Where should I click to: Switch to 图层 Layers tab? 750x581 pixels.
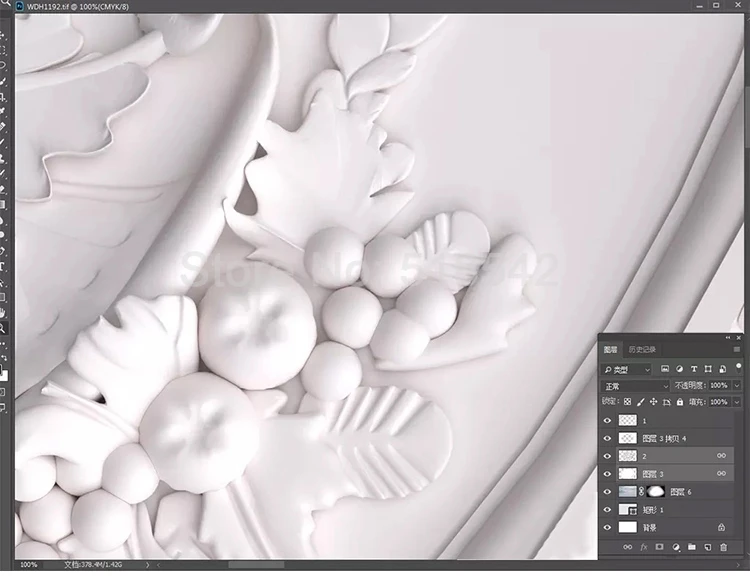(x=610, y=350)
